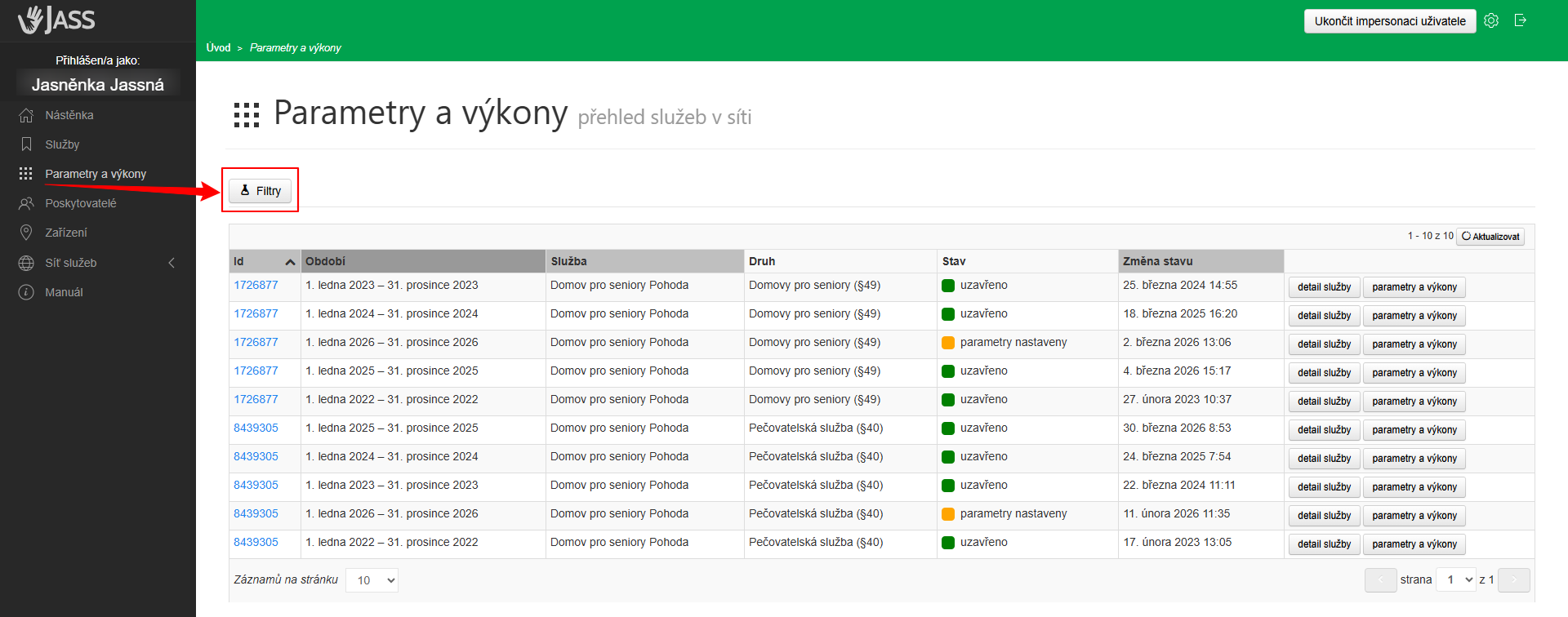Image resolution: width=1568 pixels, height=617 pixels.
Task: Sort by Stav column header
Action: [1027, 261]
